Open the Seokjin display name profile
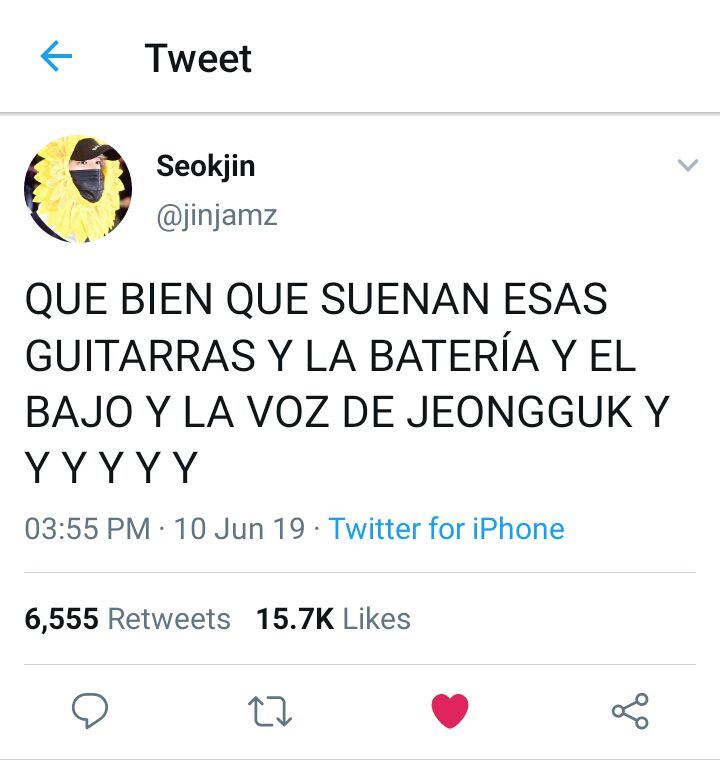 [x=206, y=166]
